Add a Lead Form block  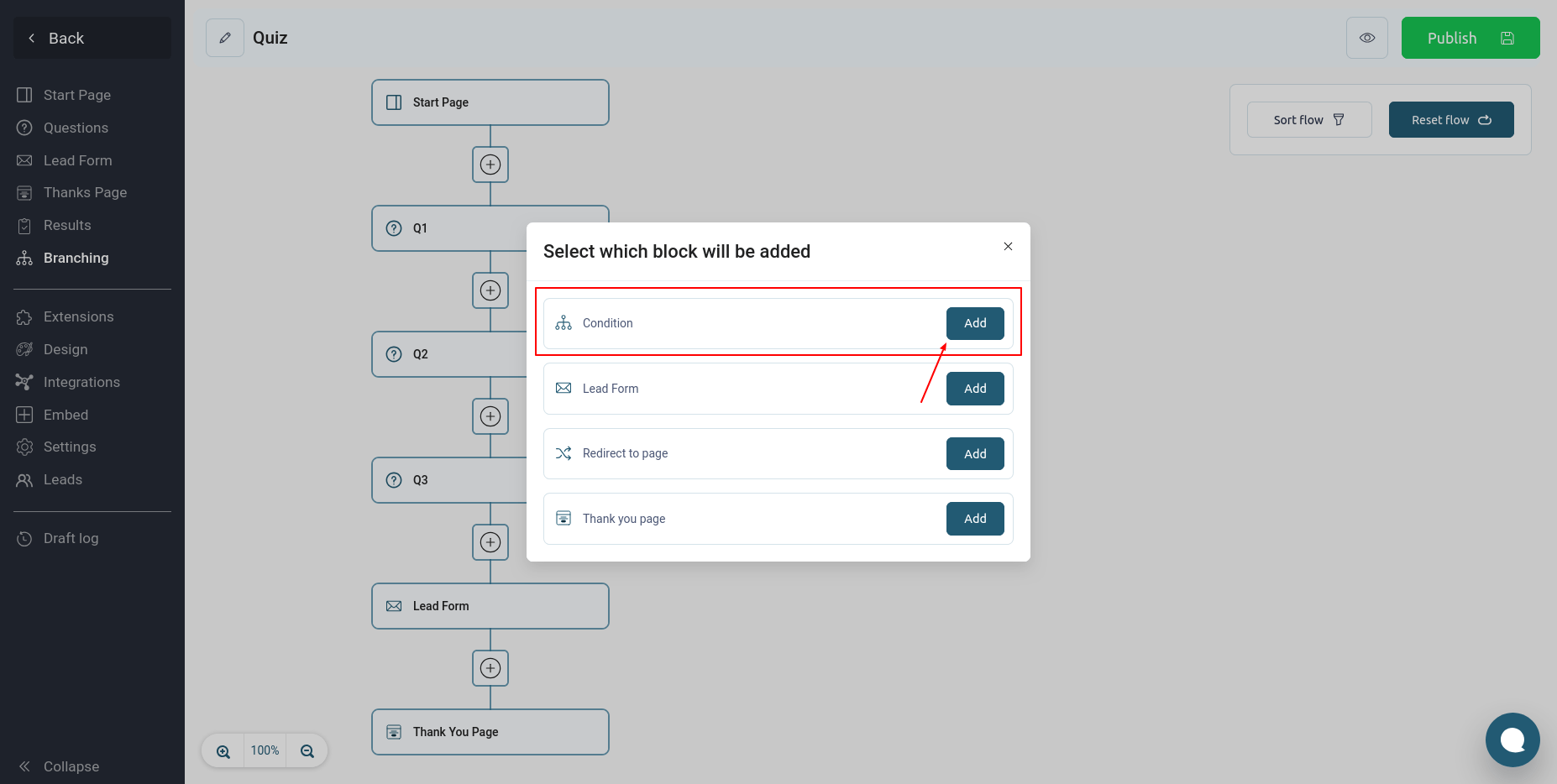[975, 389]
